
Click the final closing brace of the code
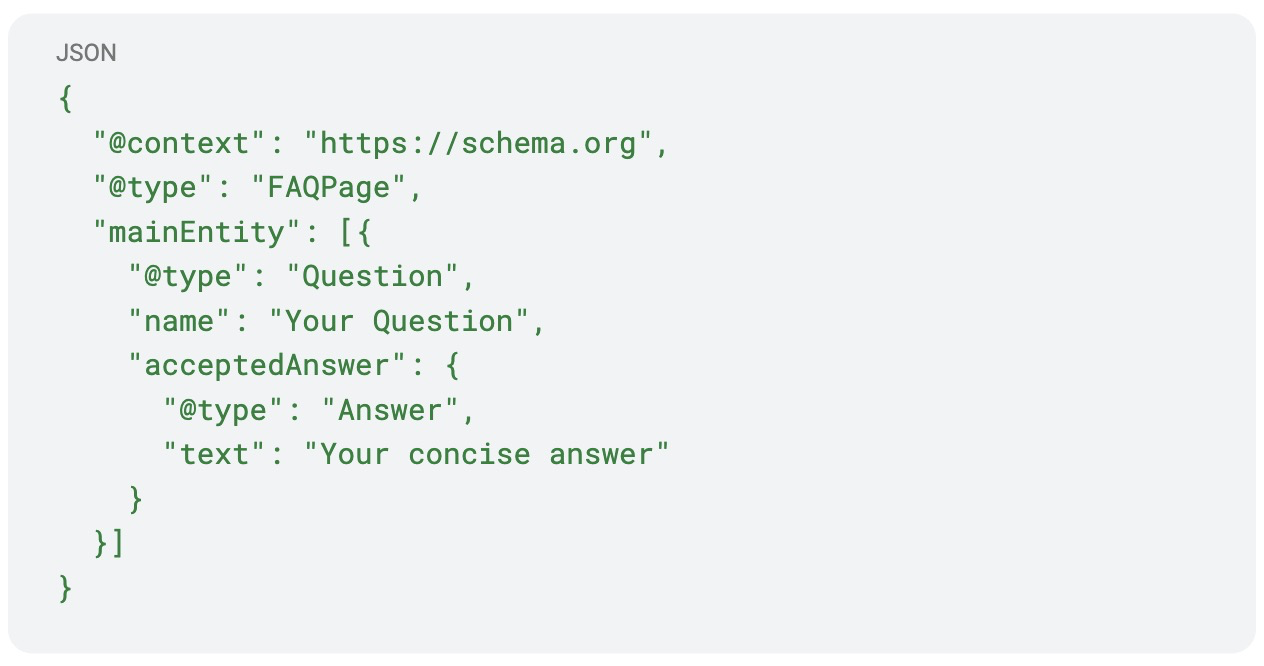click(66, 587)
